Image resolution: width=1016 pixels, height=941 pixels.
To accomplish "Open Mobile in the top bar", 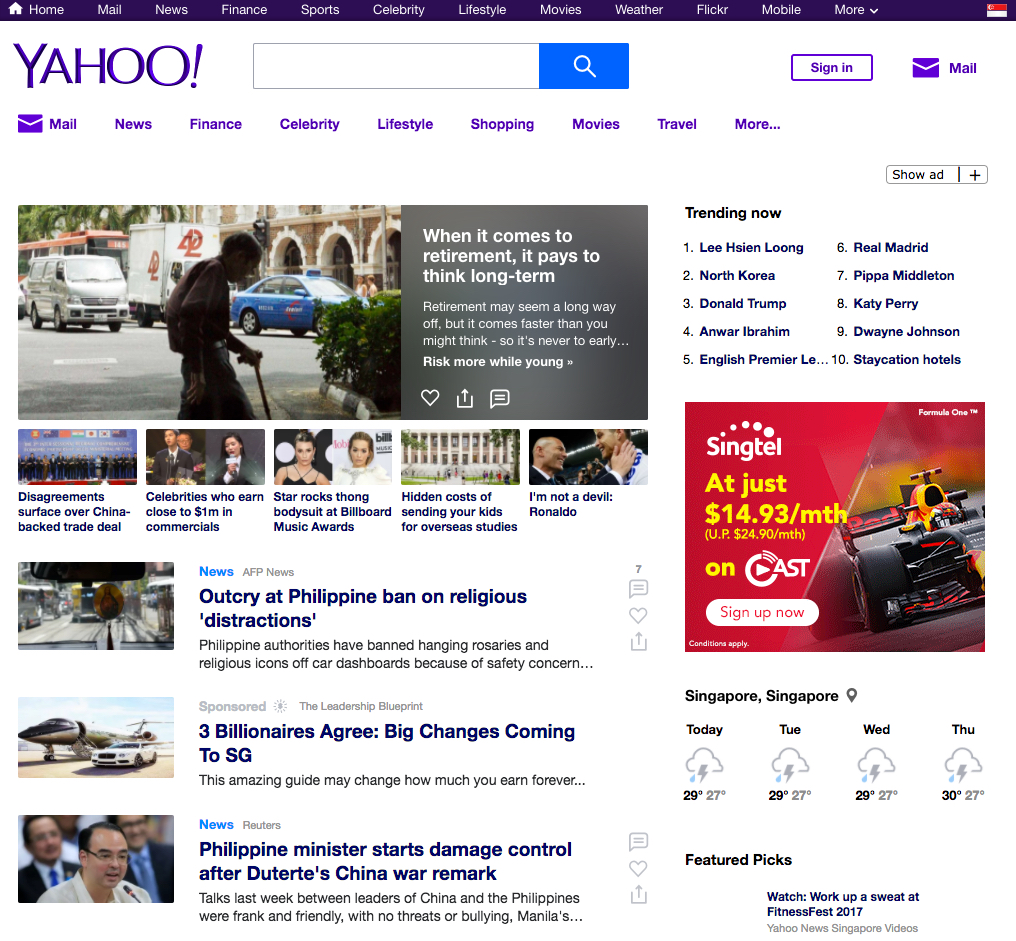I will 781,10.
